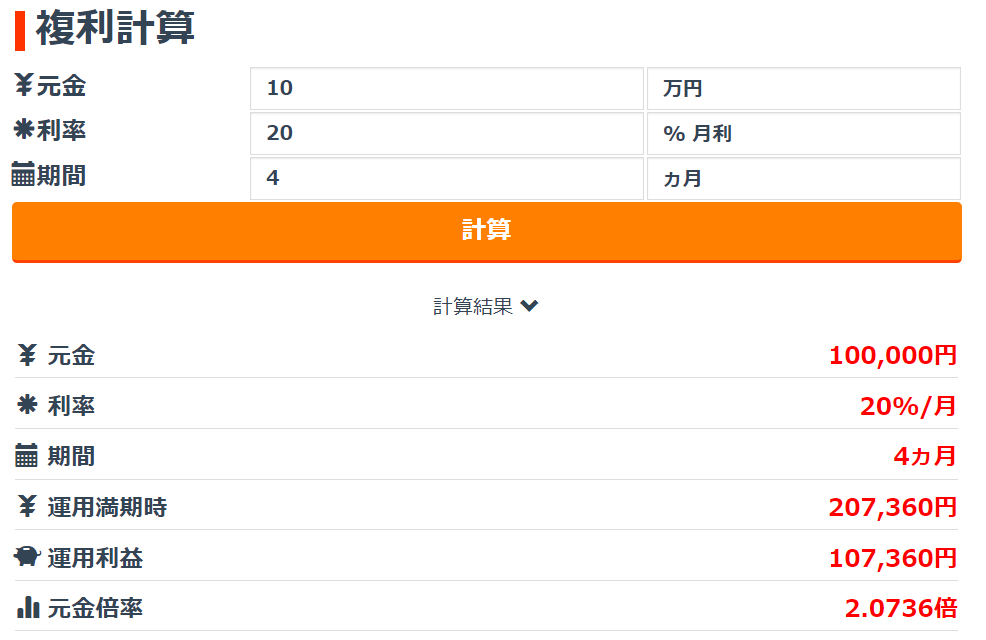The width and height of the screenshot is (986, 640).
Task: Open the ヵ月 period unit dropdown
Action: pyautogui.click(x=804, y=179)
